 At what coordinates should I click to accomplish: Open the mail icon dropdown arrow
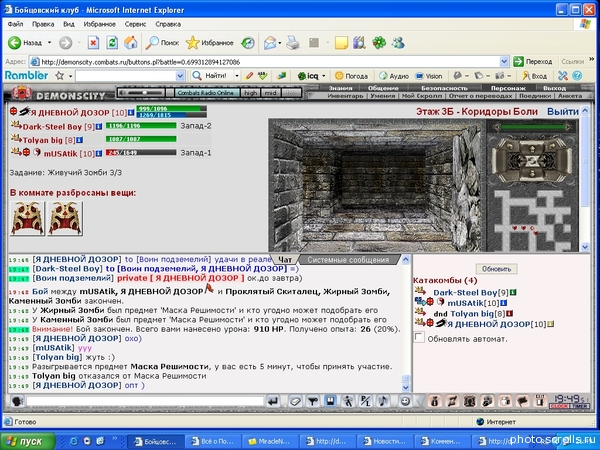(280, 43)
